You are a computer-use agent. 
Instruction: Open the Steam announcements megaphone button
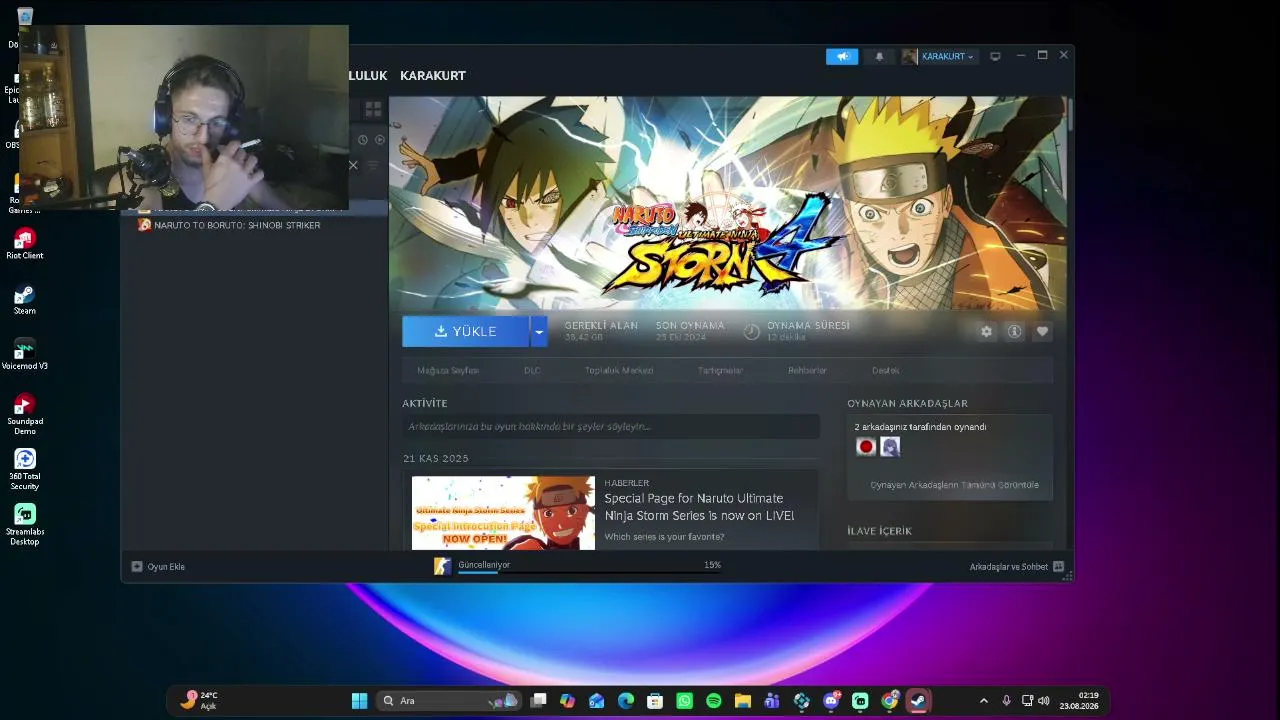(x=842, y=56)
